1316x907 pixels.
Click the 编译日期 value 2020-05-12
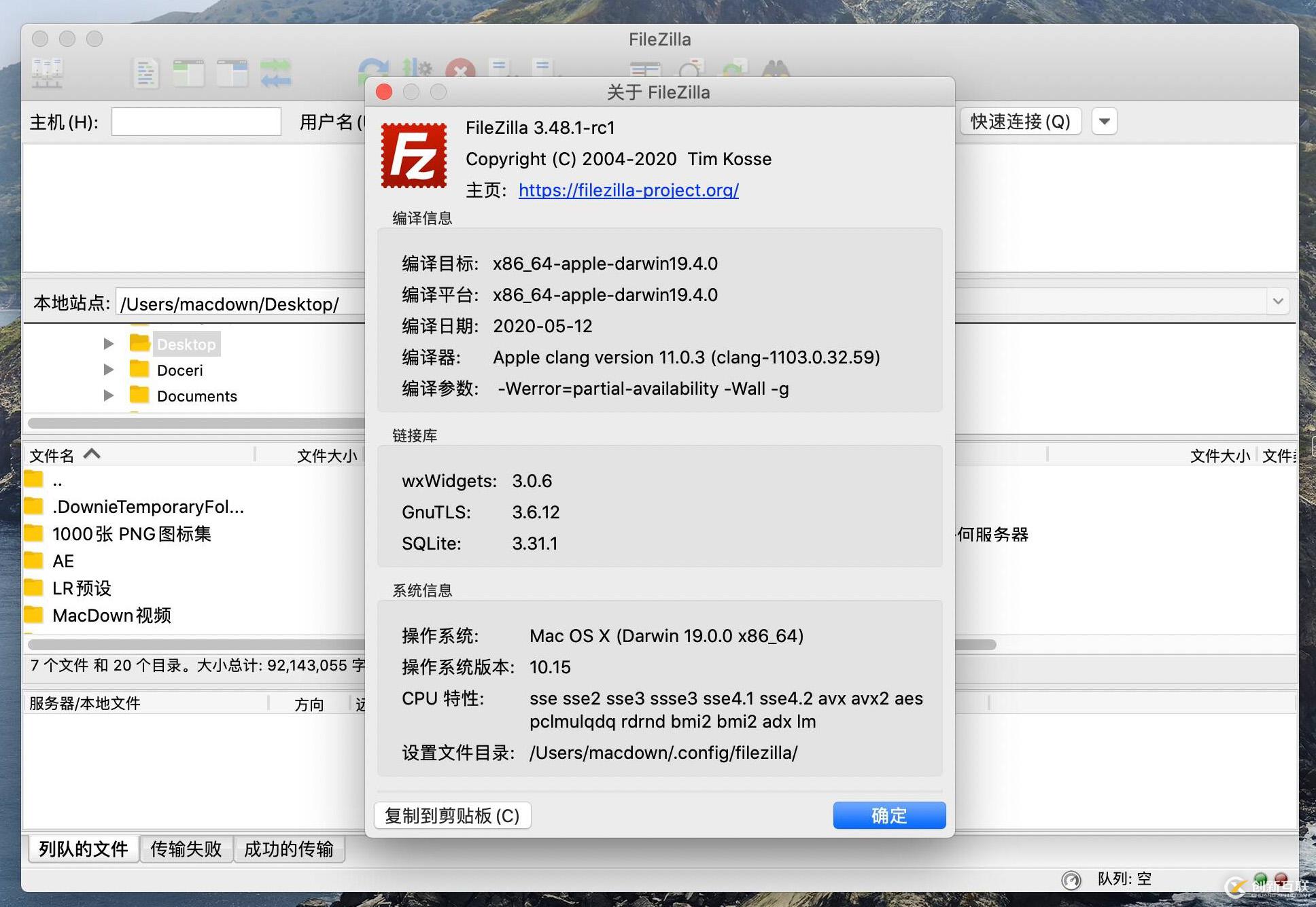coord(543,326)
